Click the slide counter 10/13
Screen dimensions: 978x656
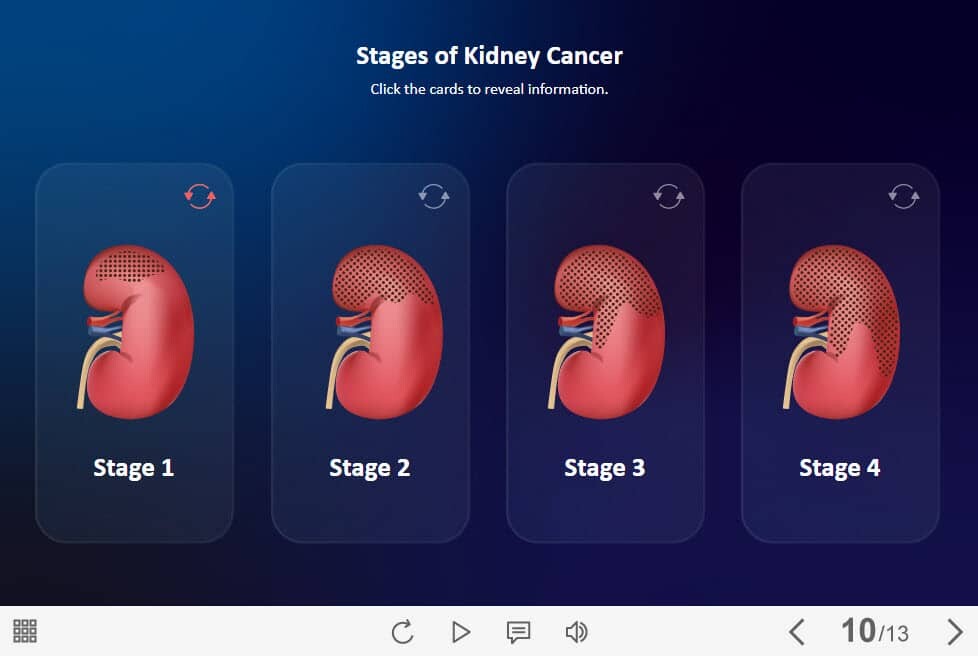pos(875,631)
